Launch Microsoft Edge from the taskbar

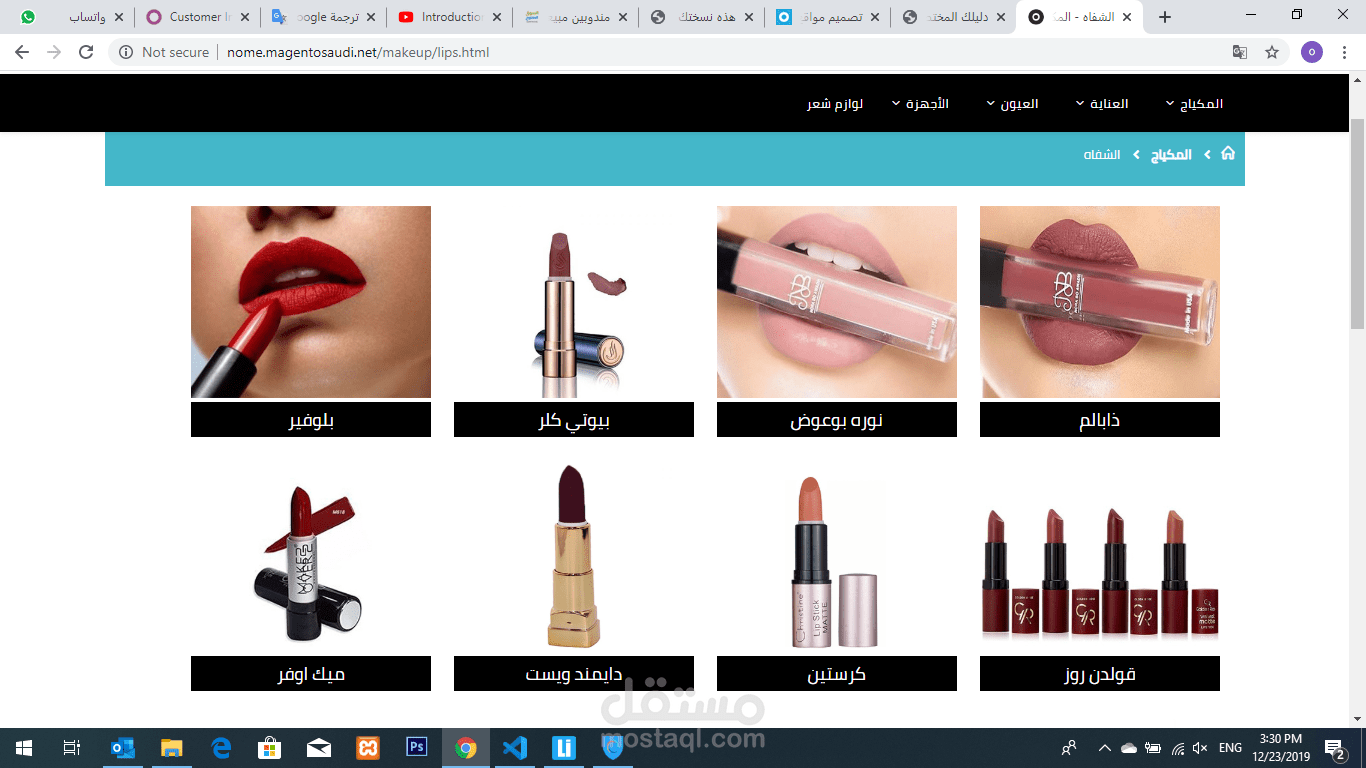[221, 747]
